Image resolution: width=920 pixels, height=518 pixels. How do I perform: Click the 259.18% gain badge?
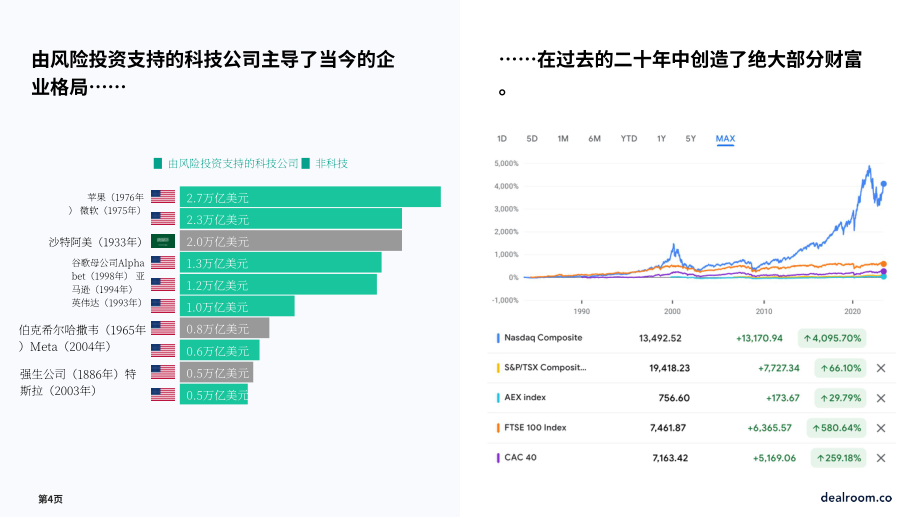point(838,458)
